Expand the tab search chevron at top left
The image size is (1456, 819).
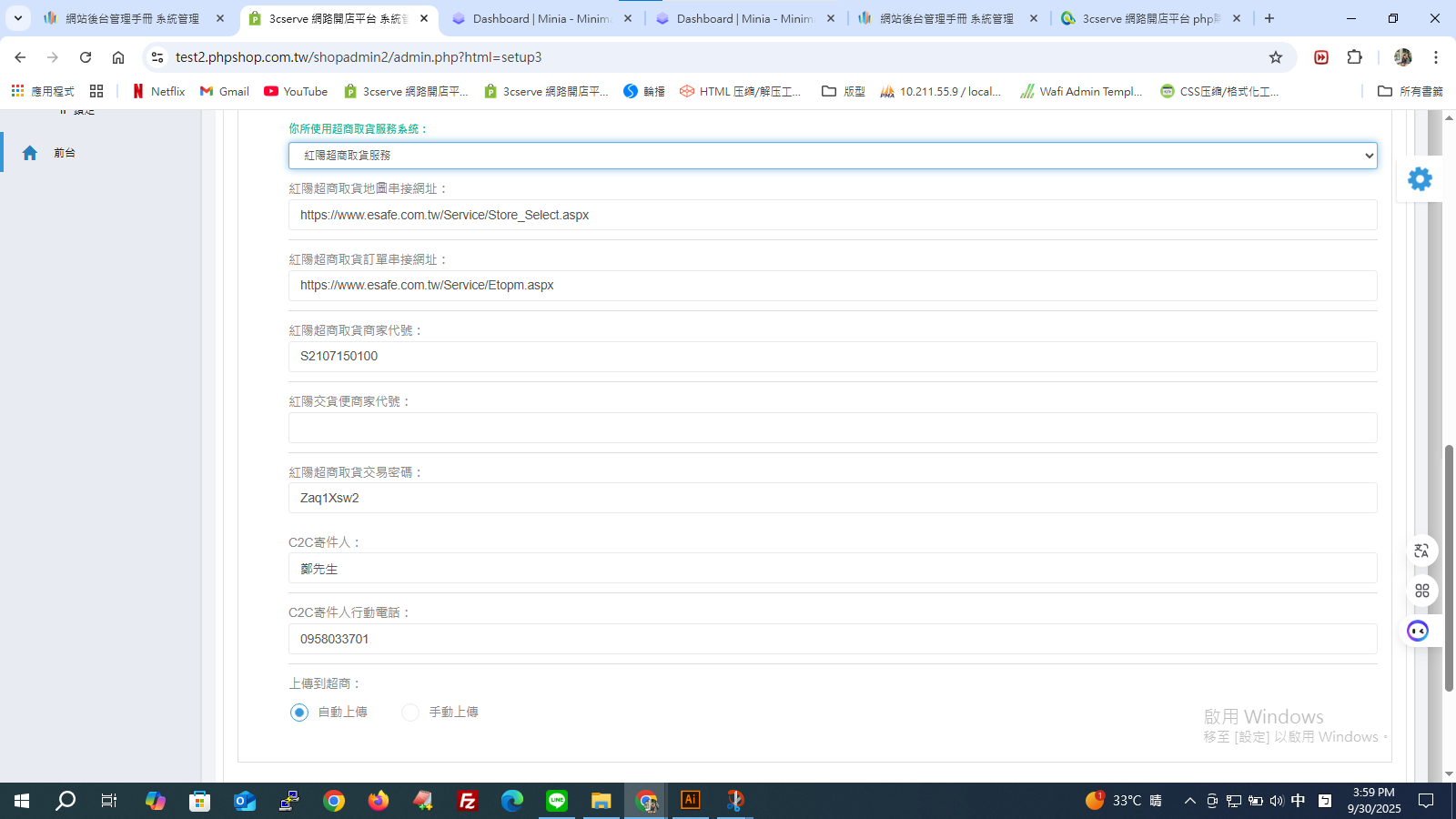click(17, 18)
